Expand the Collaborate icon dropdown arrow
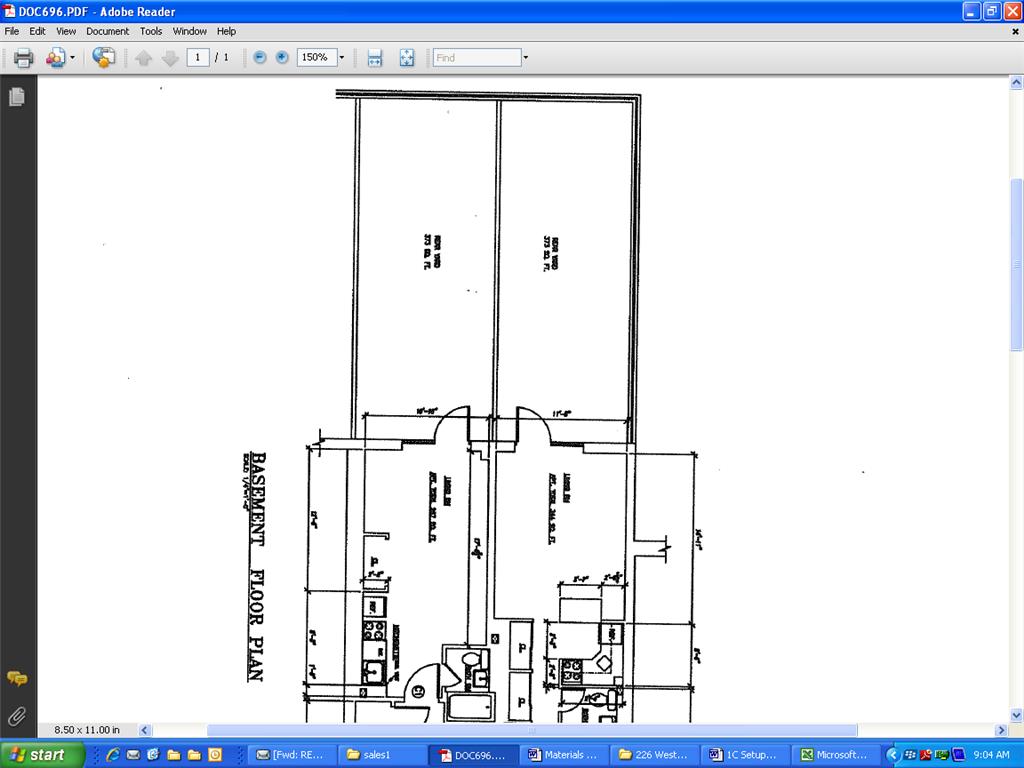Image resolution: width=1024 pixels, height=768 pixels. (x=72, y=58)
